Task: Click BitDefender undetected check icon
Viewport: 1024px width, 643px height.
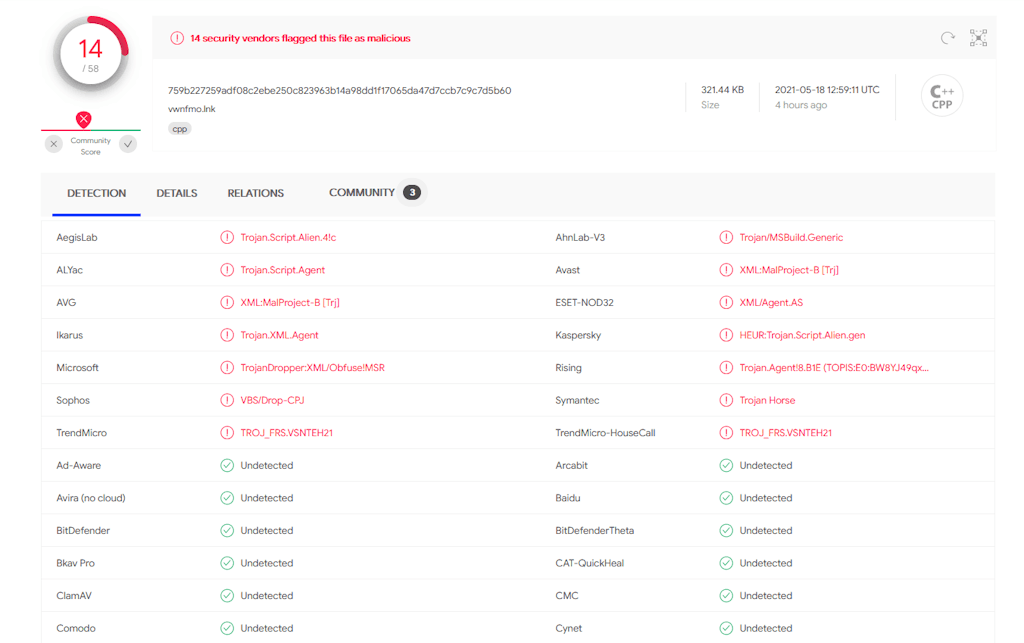Action: [x=227, y=531]
